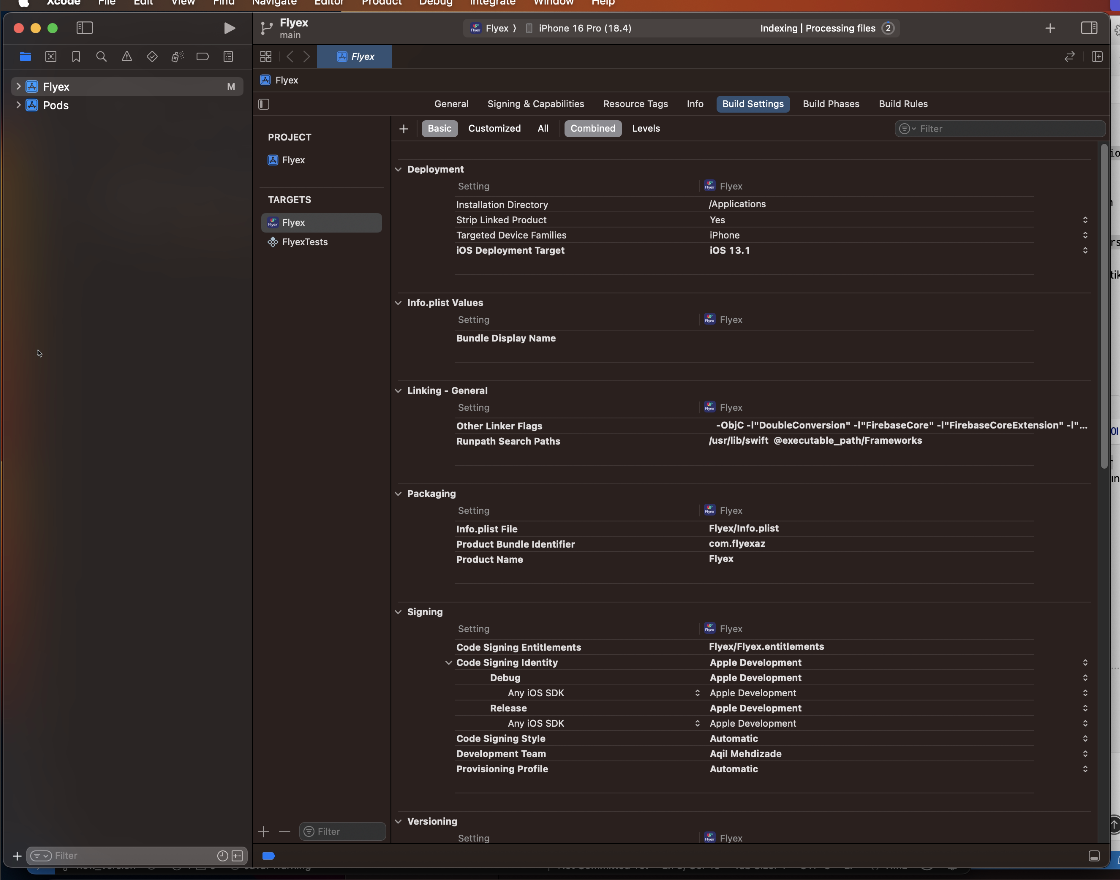Open the Report navigator icon
The image size is (1120, 880).
(228, 57)
